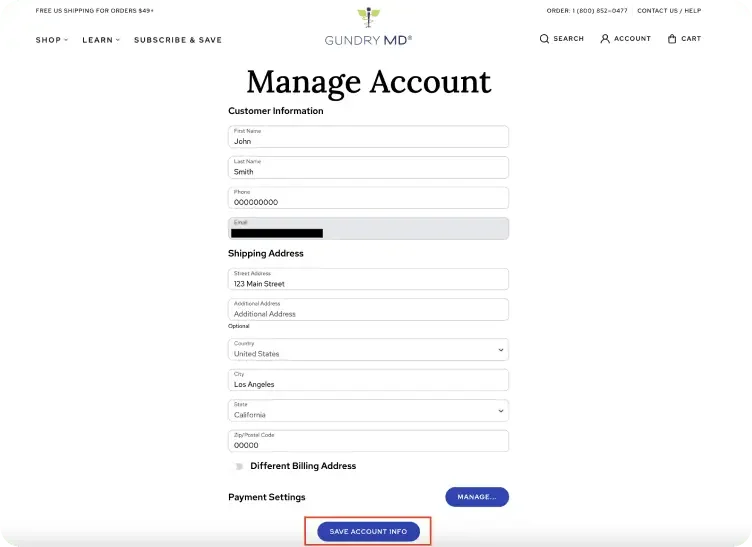Open the Learn menu

point(100,40)
